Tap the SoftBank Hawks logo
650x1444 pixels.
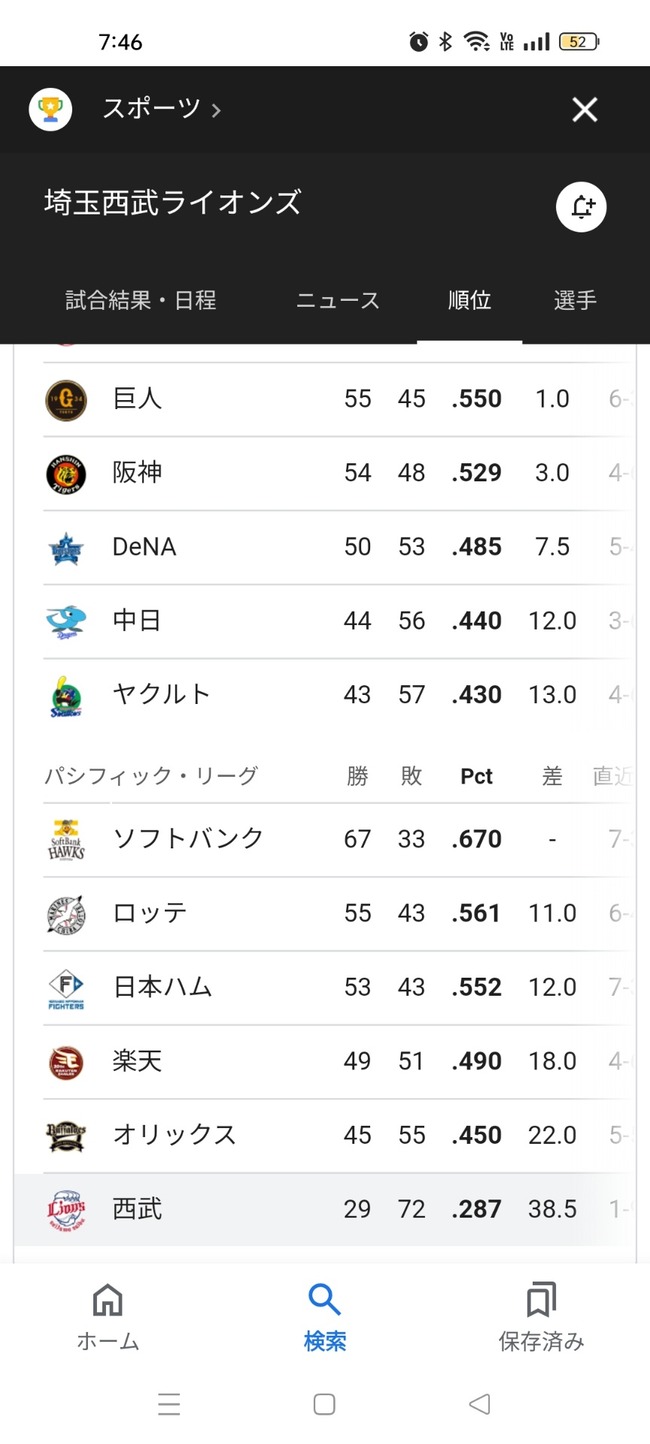point(66,840)
